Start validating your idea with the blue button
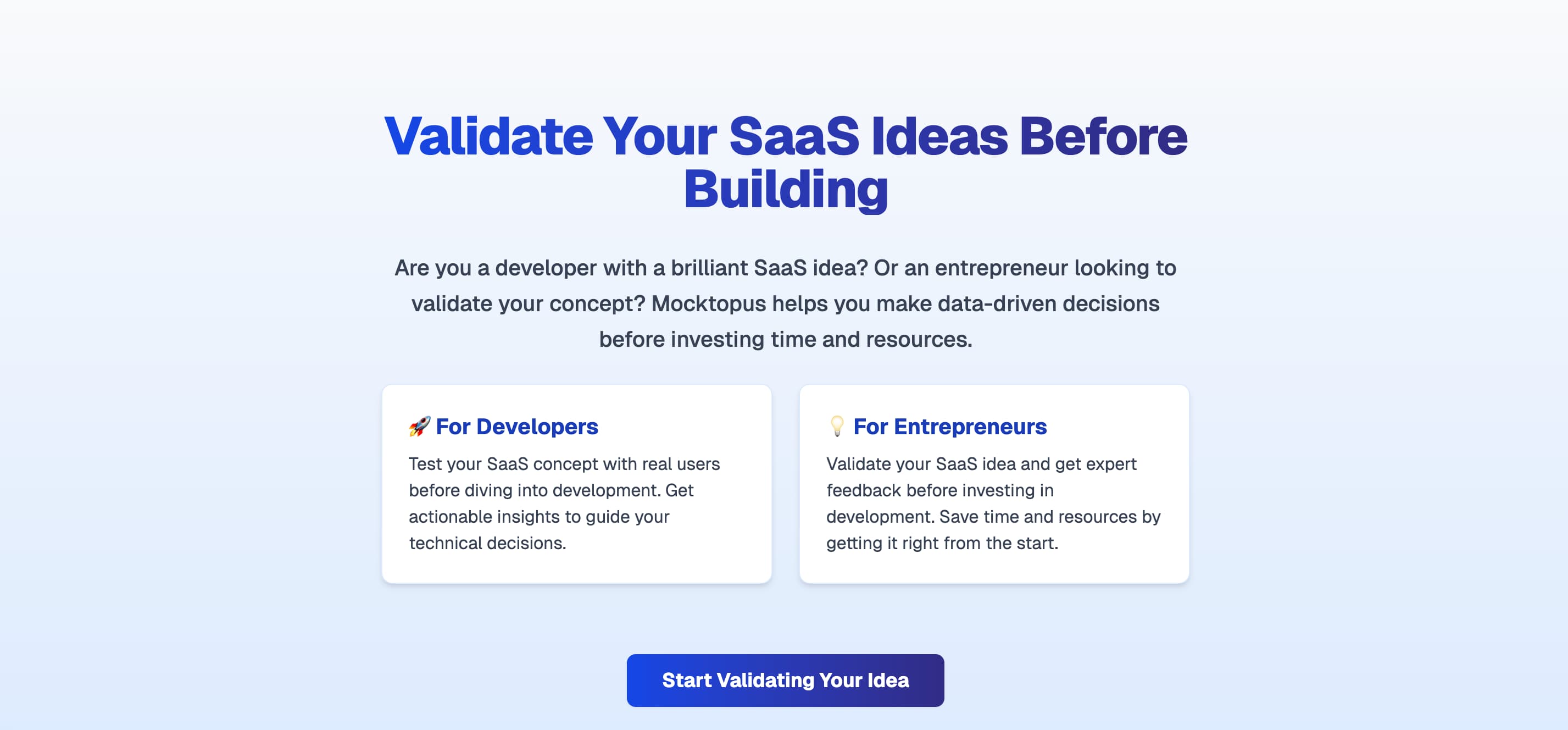 785,680
